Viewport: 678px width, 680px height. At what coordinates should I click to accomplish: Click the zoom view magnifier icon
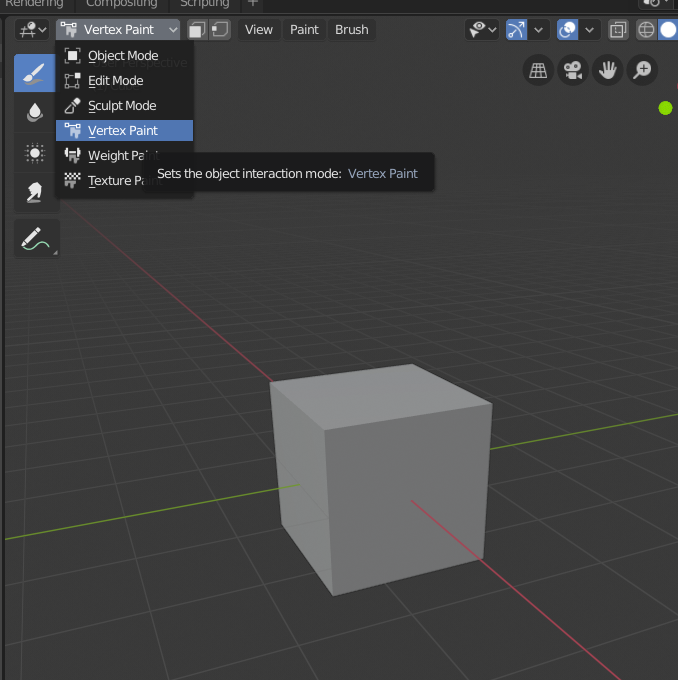coord(642,70)
